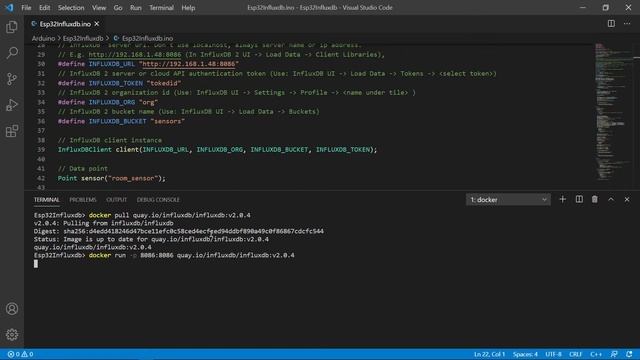Open the Manage gear settings icon

click(x=12, y=335)
